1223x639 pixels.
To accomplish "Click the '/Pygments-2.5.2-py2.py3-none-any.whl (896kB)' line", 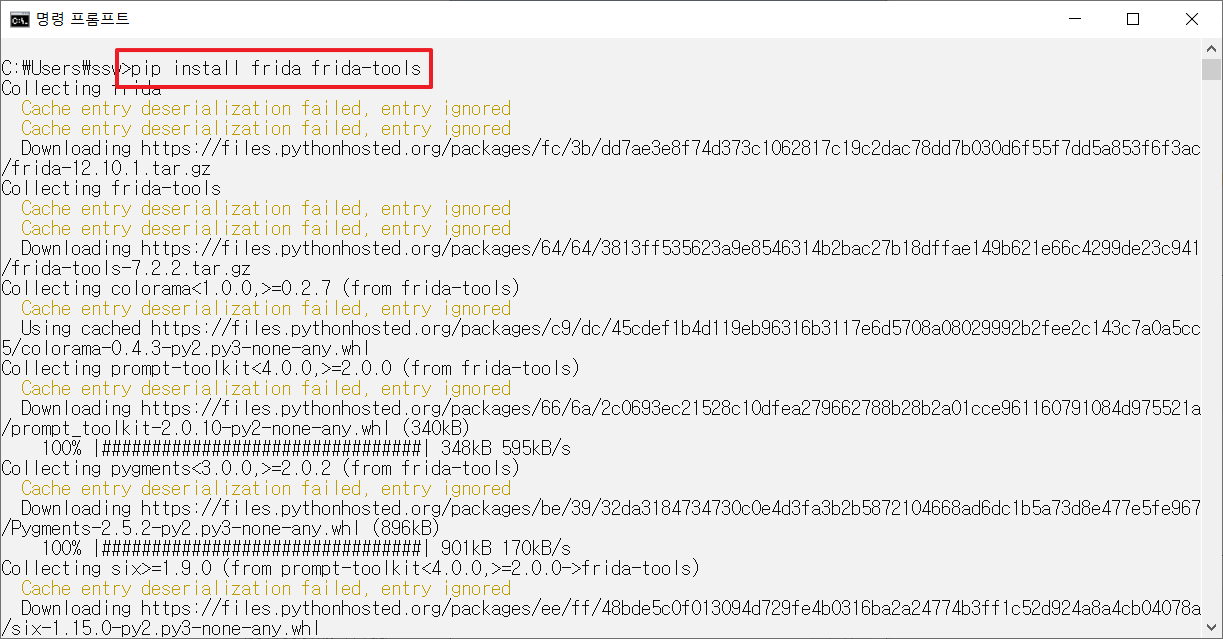I will coord(221,528).
